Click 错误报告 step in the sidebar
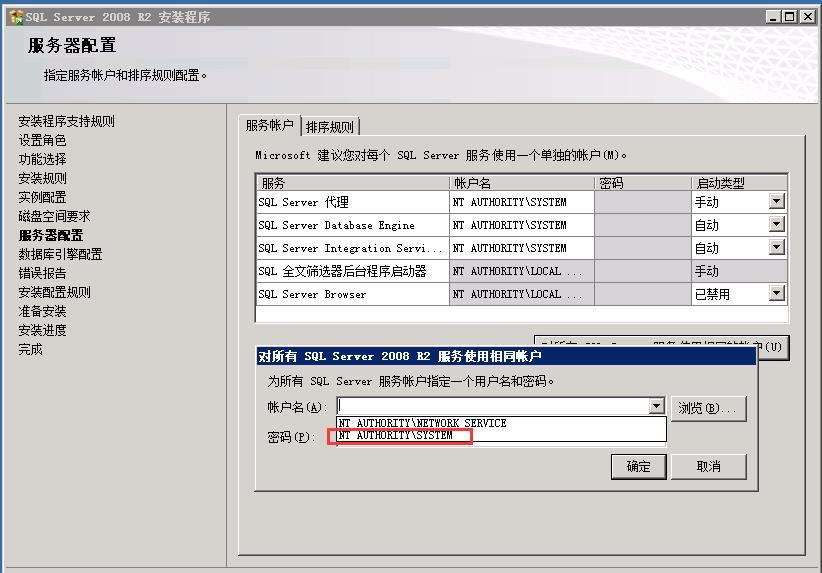Image resolution: width=822 pixels, height=573 pixels. tap(42, 273)
